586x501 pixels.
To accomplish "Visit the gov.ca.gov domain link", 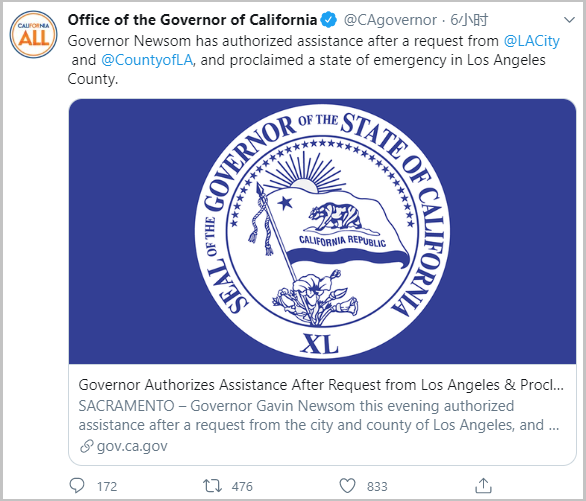I will pos(132,446).
